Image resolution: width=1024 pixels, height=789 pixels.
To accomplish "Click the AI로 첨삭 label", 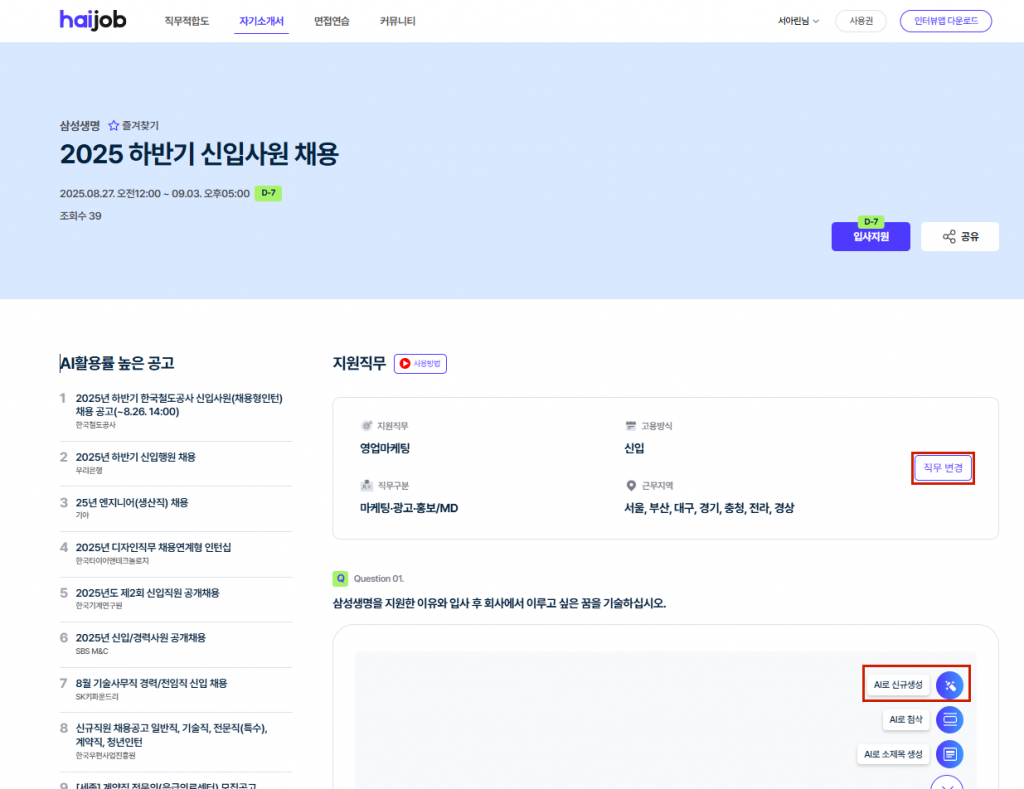I will (x=906, y=719).
